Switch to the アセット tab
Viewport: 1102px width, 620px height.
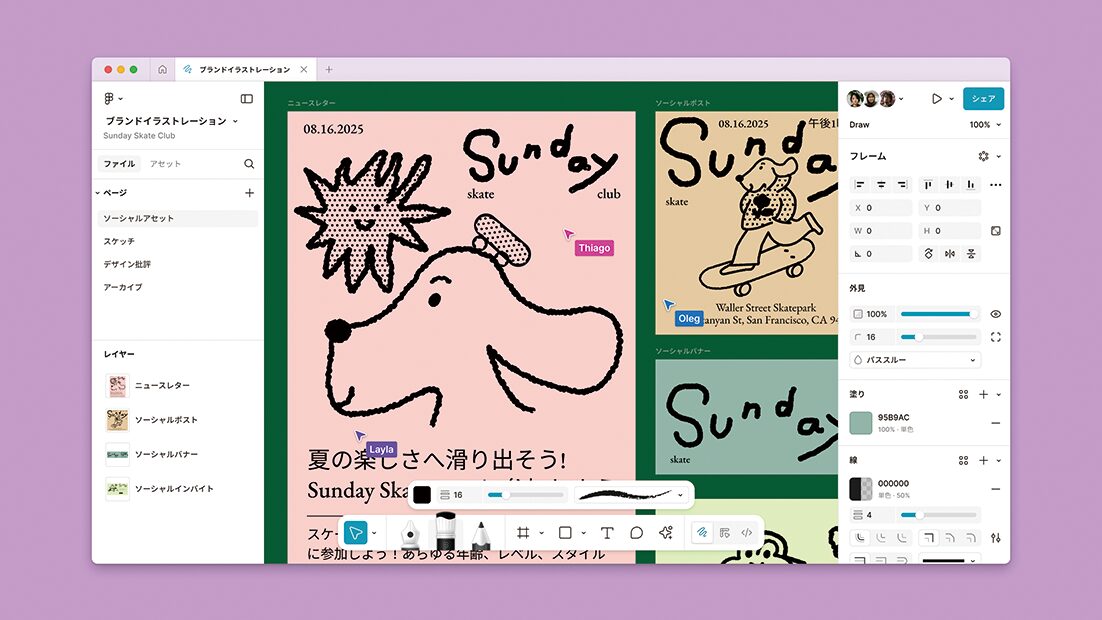pyautogui.click(x=165, y=164)
